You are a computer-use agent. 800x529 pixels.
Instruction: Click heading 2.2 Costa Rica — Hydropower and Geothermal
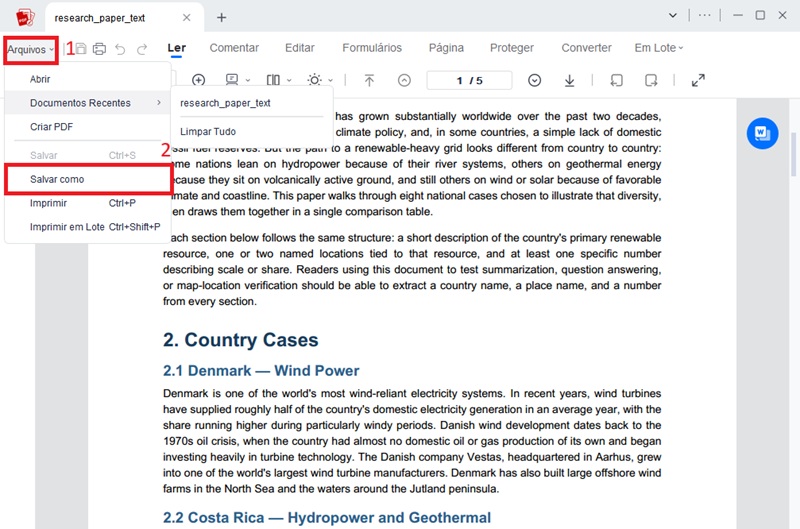click(327, 518)
